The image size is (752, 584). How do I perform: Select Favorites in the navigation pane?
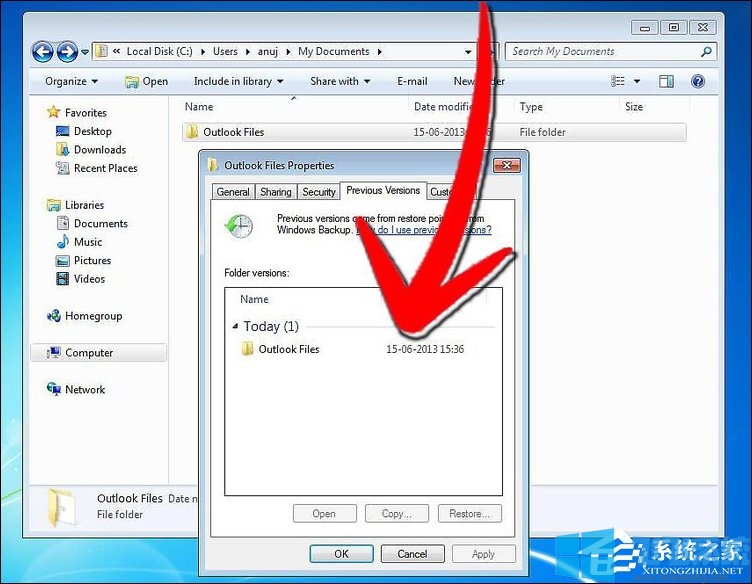tap(77, 113)
